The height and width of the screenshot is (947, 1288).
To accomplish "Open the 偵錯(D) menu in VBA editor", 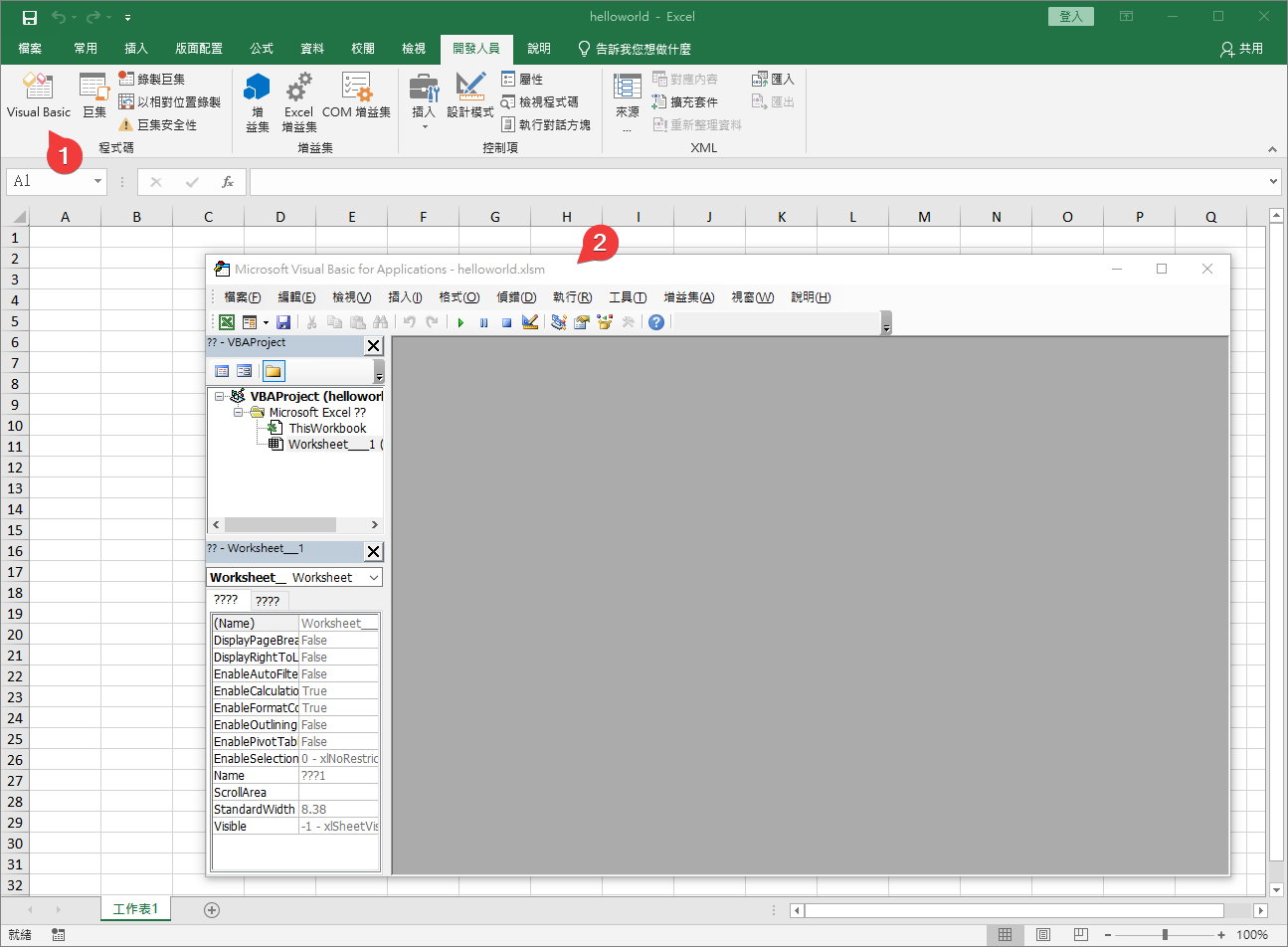I will [x=516, y=297].
